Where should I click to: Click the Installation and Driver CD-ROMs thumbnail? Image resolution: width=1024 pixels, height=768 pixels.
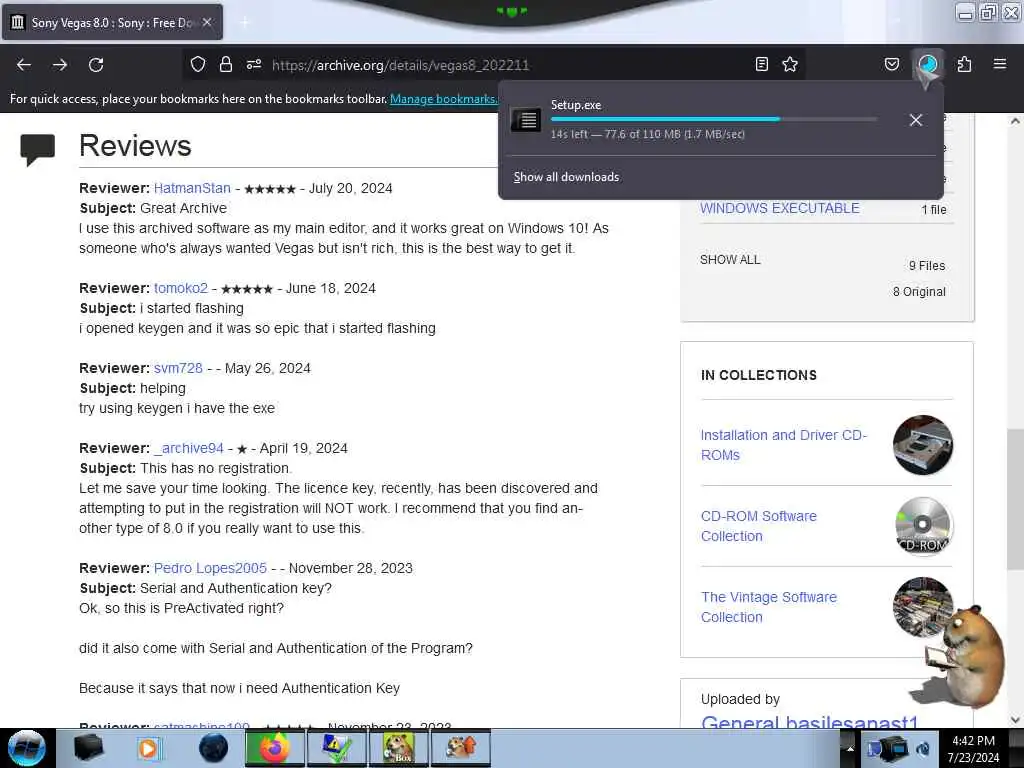pyautogui.click(x=923, y=445)
